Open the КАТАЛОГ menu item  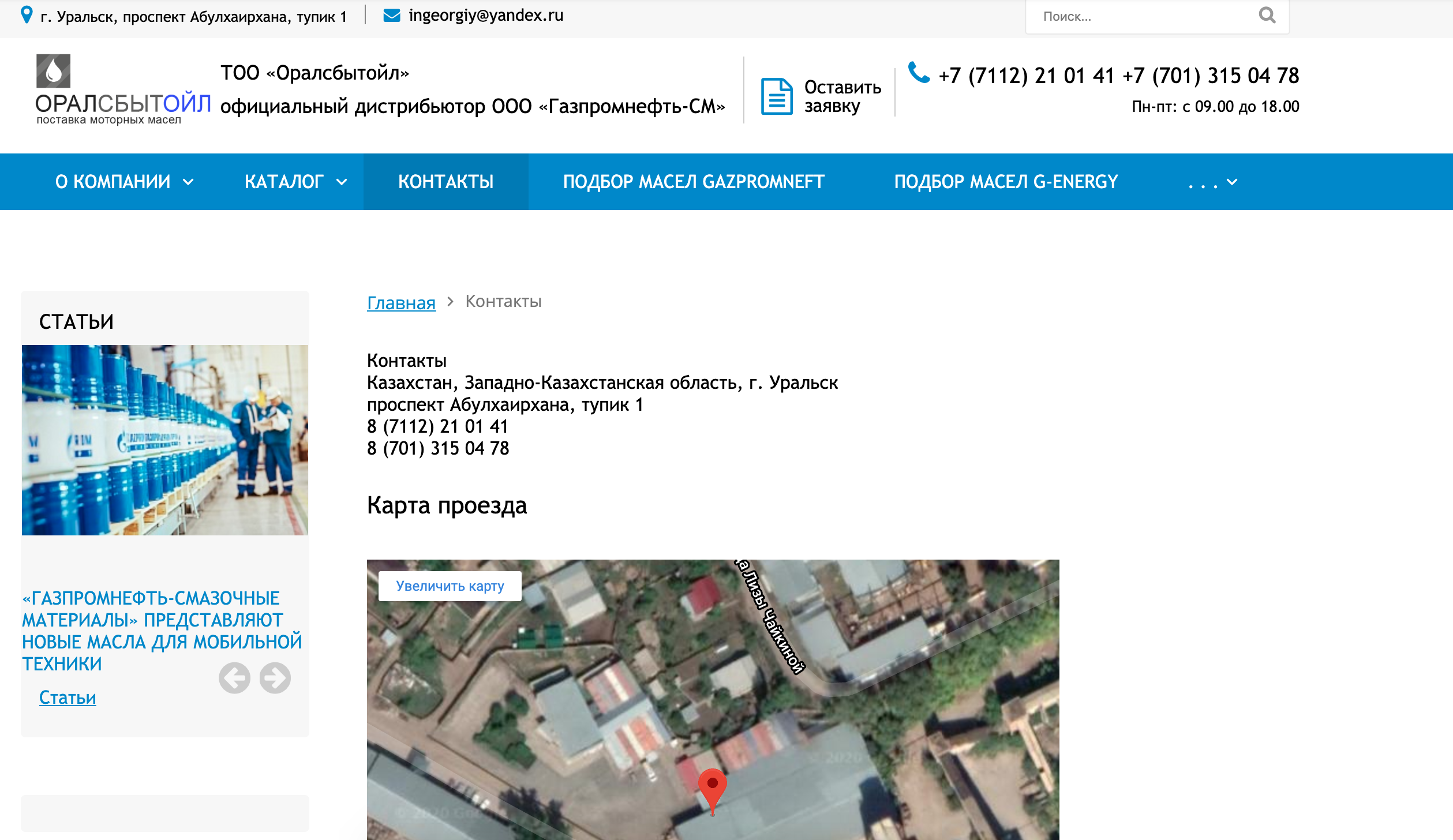[284, 182]
